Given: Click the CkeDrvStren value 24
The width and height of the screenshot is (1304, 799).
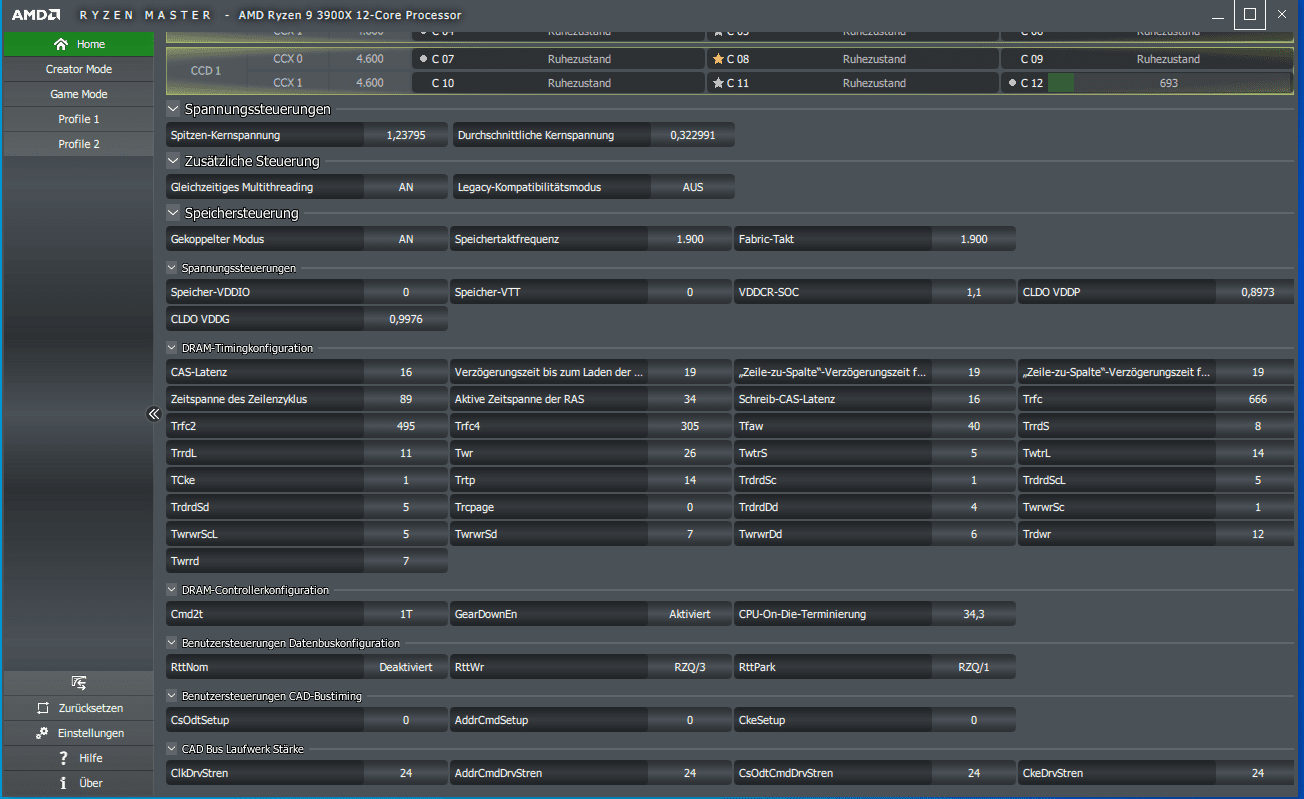Looking at the screenshot, I should pos(1258,773).
